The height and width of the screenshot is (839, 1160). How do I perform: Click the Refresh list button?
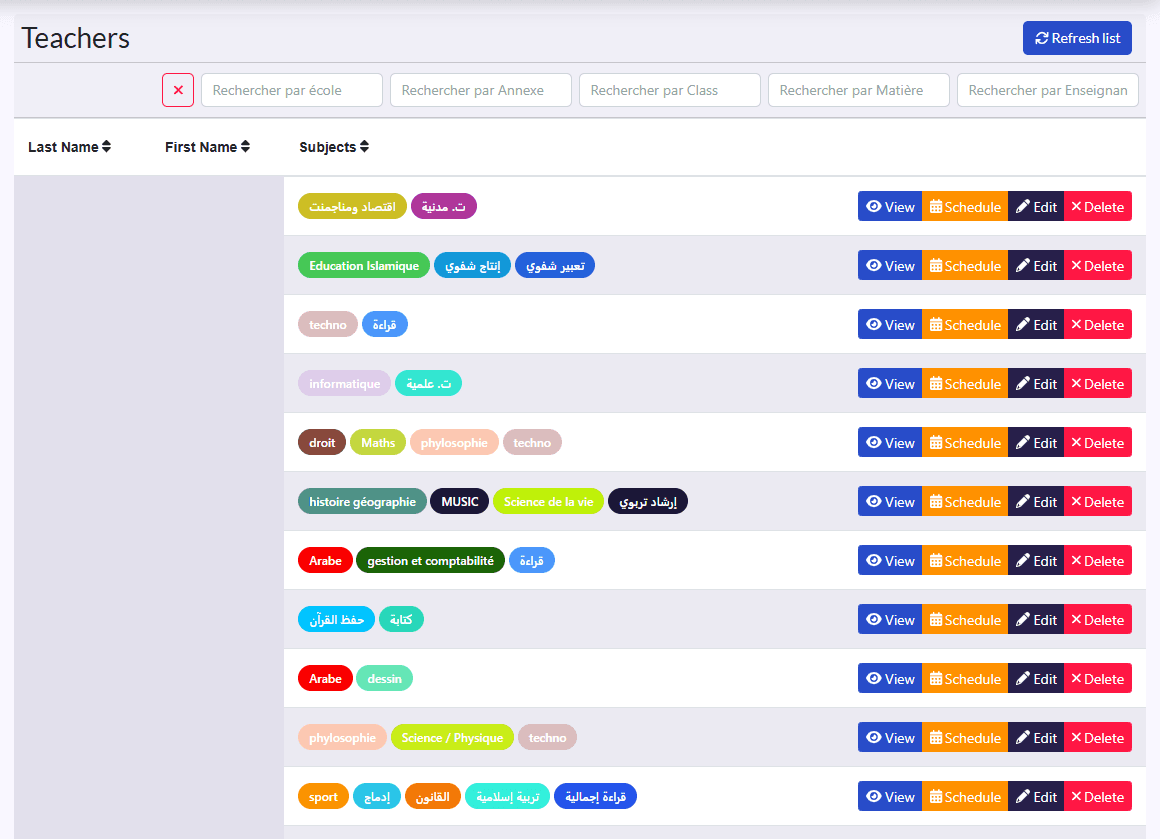tap(1077, 38)
